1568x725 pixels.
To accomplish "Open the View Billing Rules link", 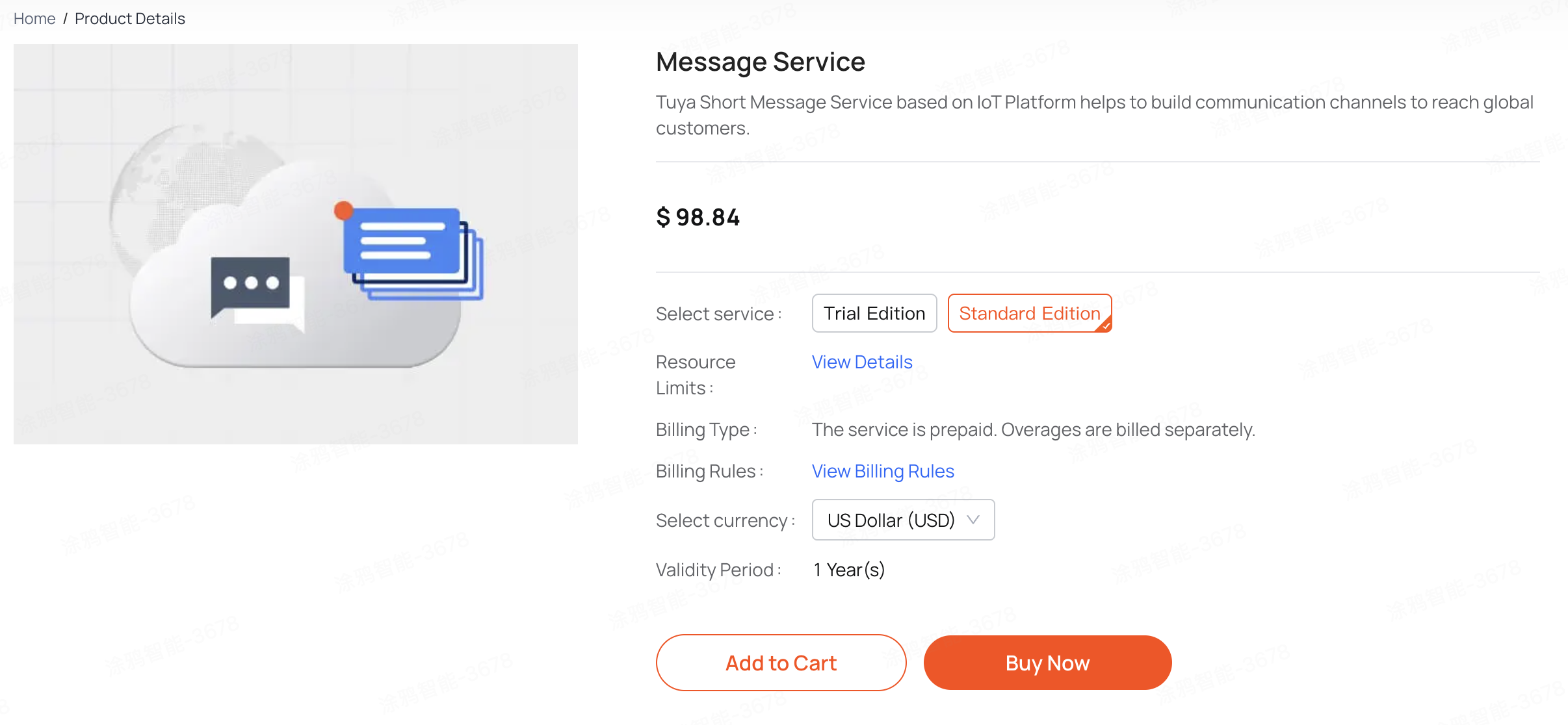I will [882, 471].
